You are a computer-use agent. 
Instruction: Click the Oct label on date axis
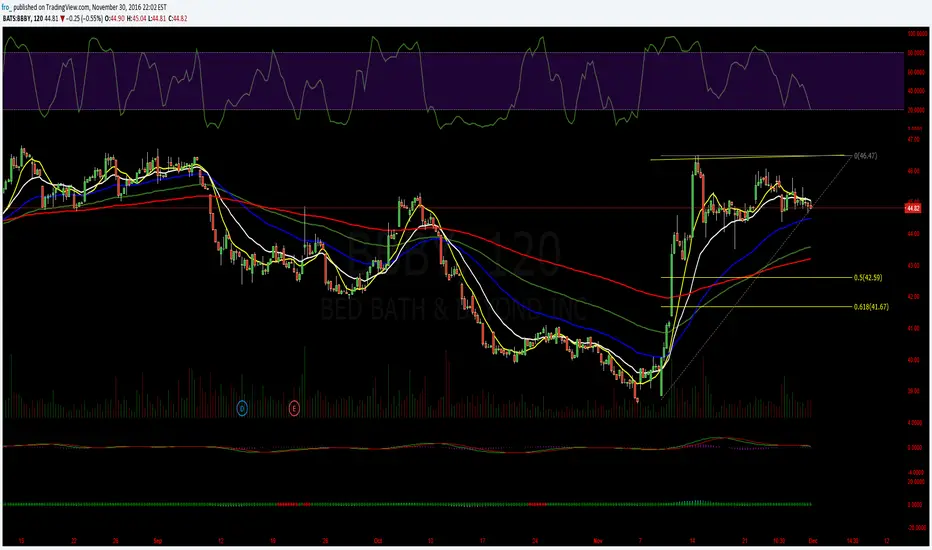pos(378,541)
